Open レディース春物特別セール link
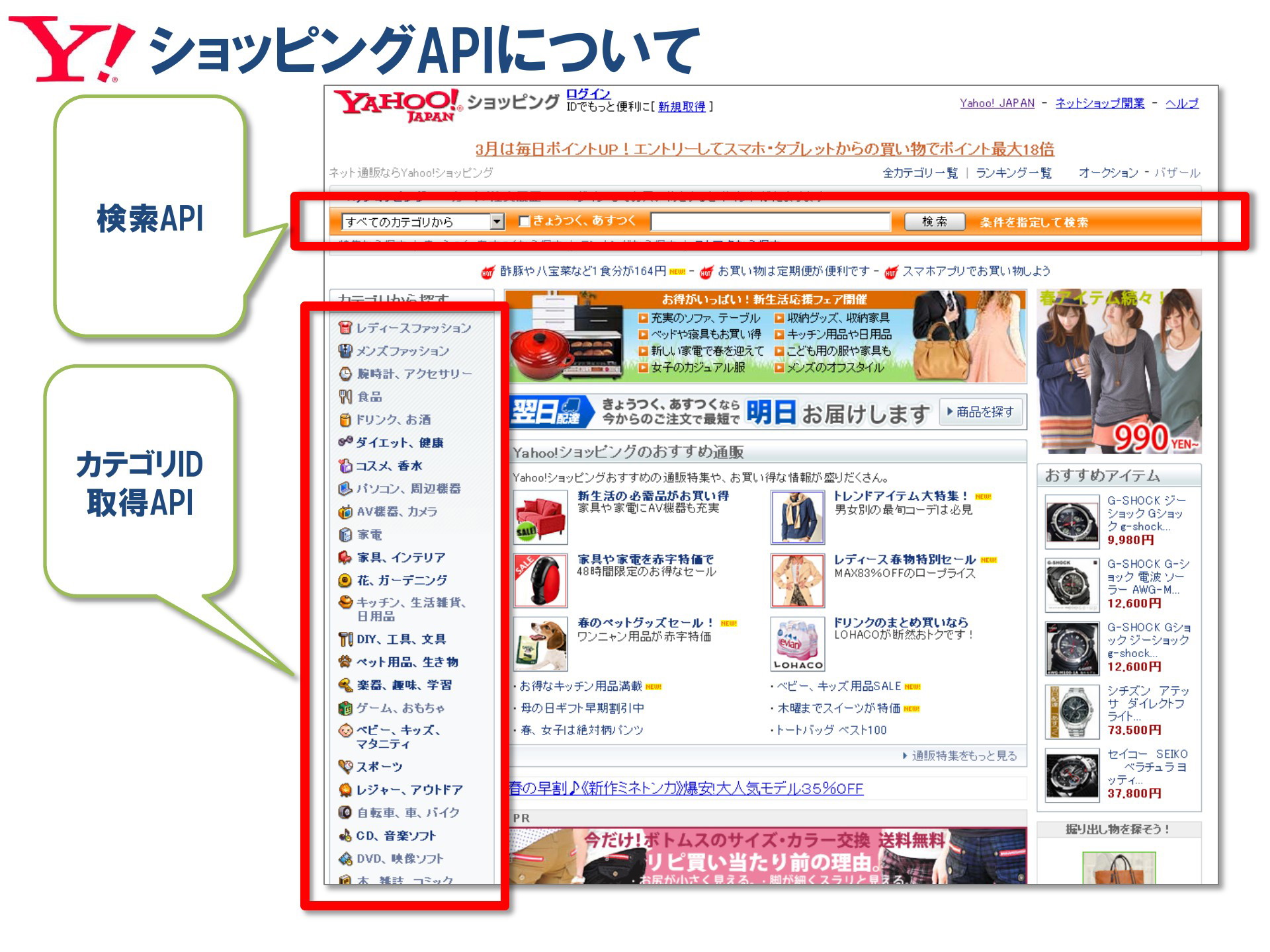Viewport: 1270px width, 952px height. pyautogui.click(x=905, y=559)
